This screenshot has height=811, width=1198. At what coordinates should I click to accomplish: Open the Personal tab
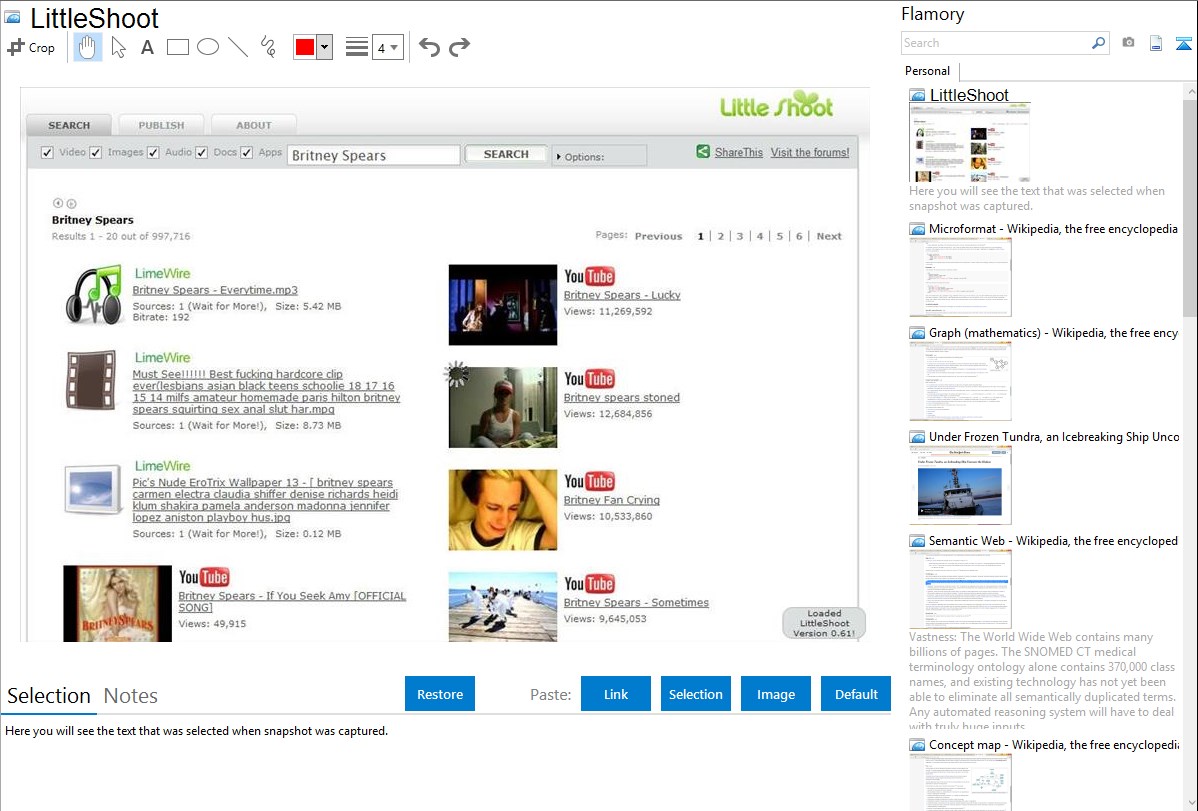pyautogui.click(x=928, y=70)
